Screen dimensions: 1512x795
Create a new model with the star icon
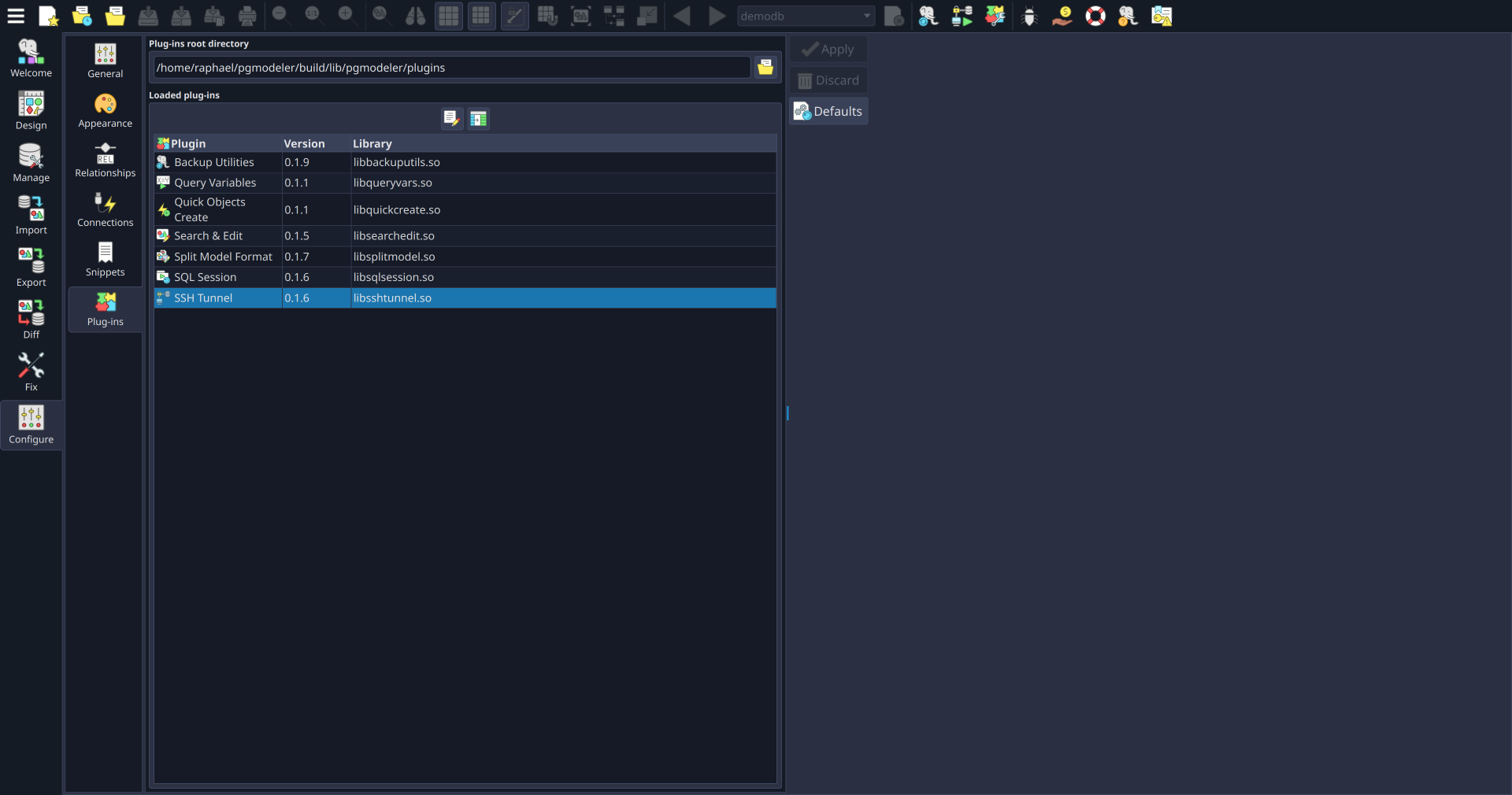coord(49,16)
